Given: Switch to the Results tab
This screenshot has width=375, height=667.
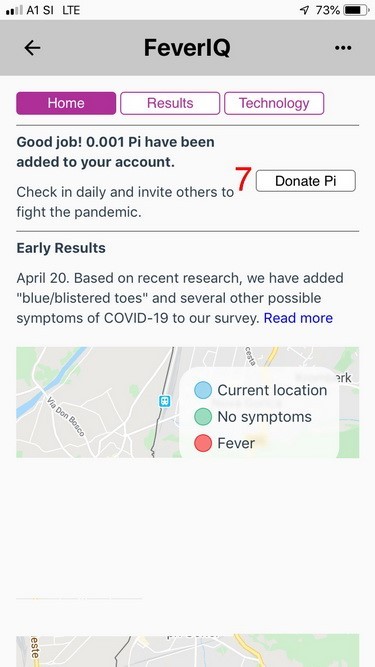Looking at the screenshot, I should pyautogui.click(x=170, y=103).
